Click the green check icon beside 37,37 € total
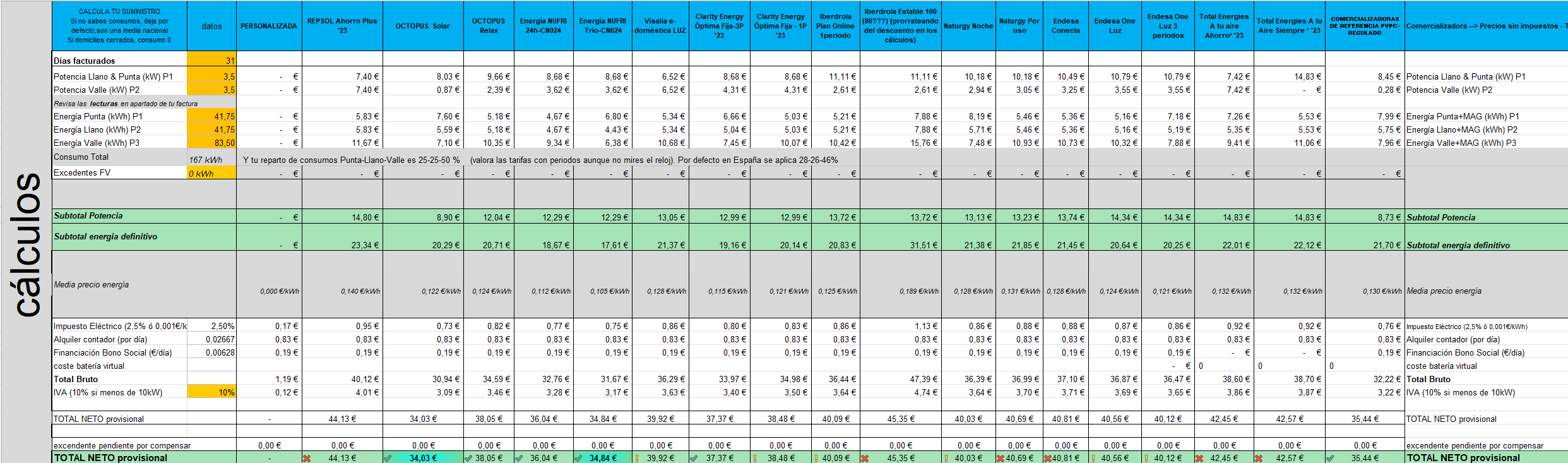Image resolution: width=1568 pixels, height=463 pixels. (694, 458)
